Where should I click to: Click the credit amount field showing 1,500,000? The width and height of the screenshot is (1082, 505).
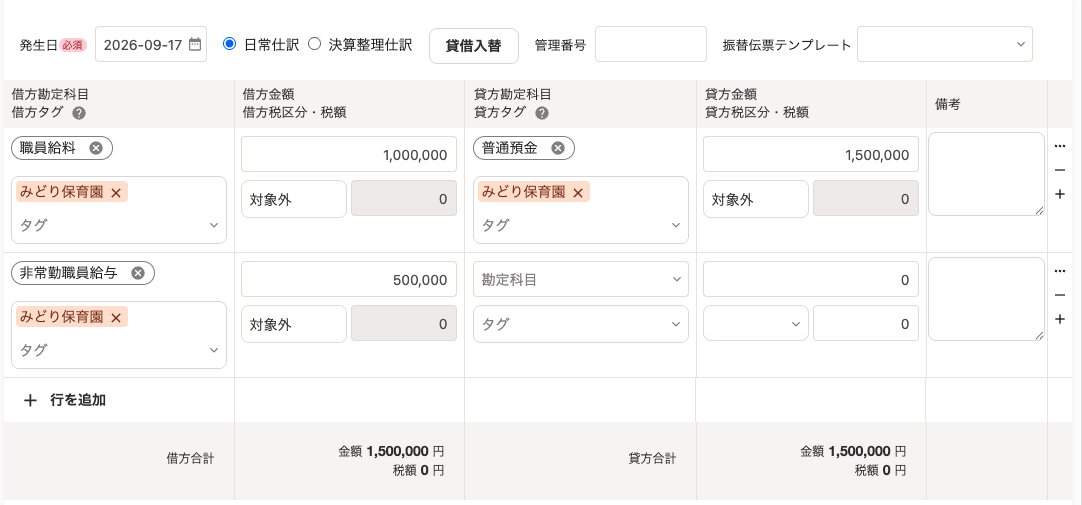tap(811, 155)
